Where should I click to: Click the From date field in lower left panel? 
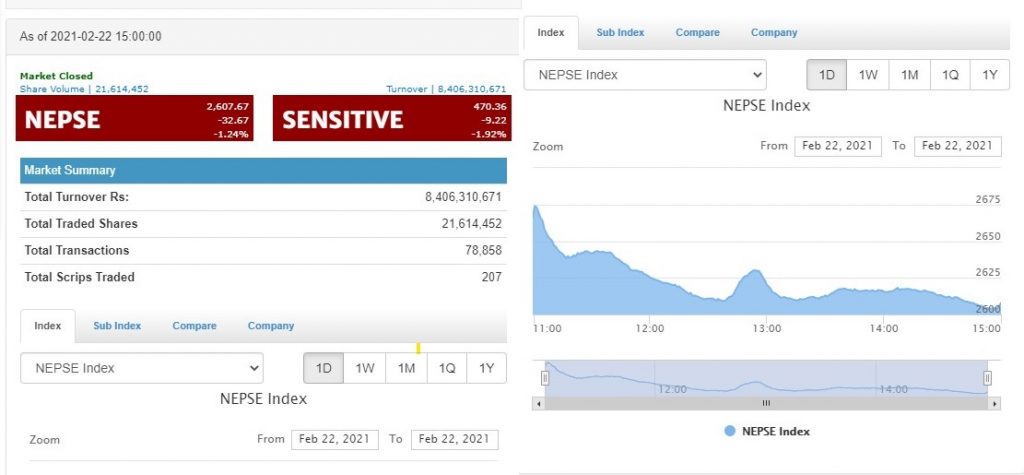(334, 440)
